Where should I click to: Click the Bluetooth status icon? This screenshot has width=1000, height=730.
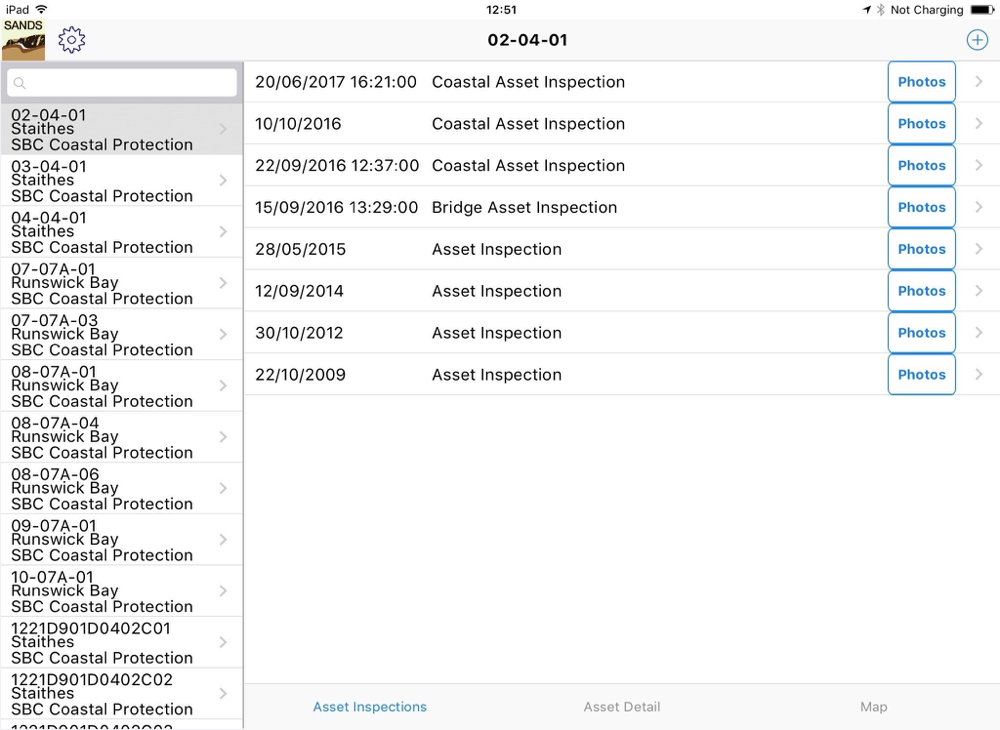[881, 10]
